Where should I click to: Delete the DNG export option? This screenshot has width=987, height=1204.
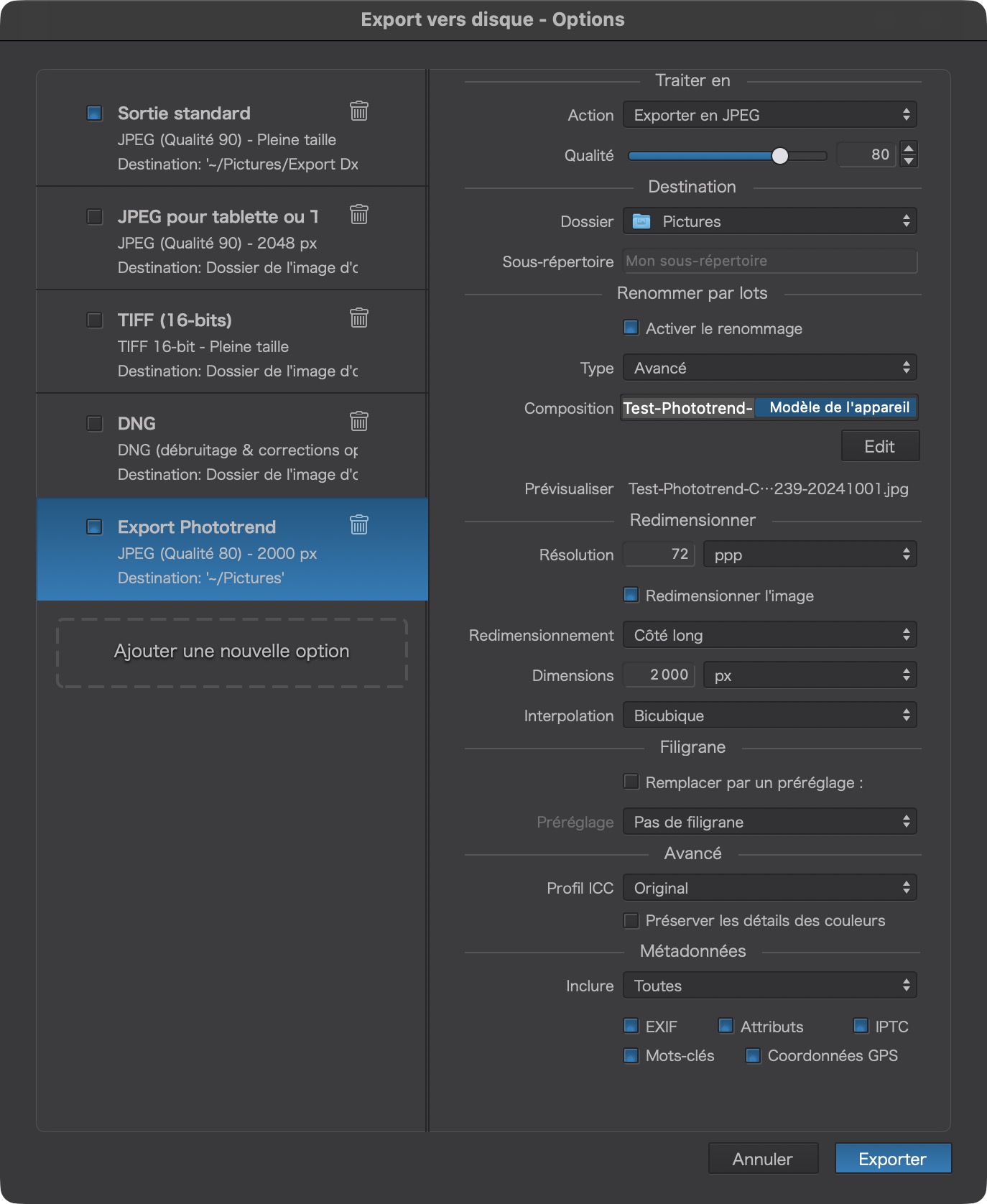click(358, 421)
